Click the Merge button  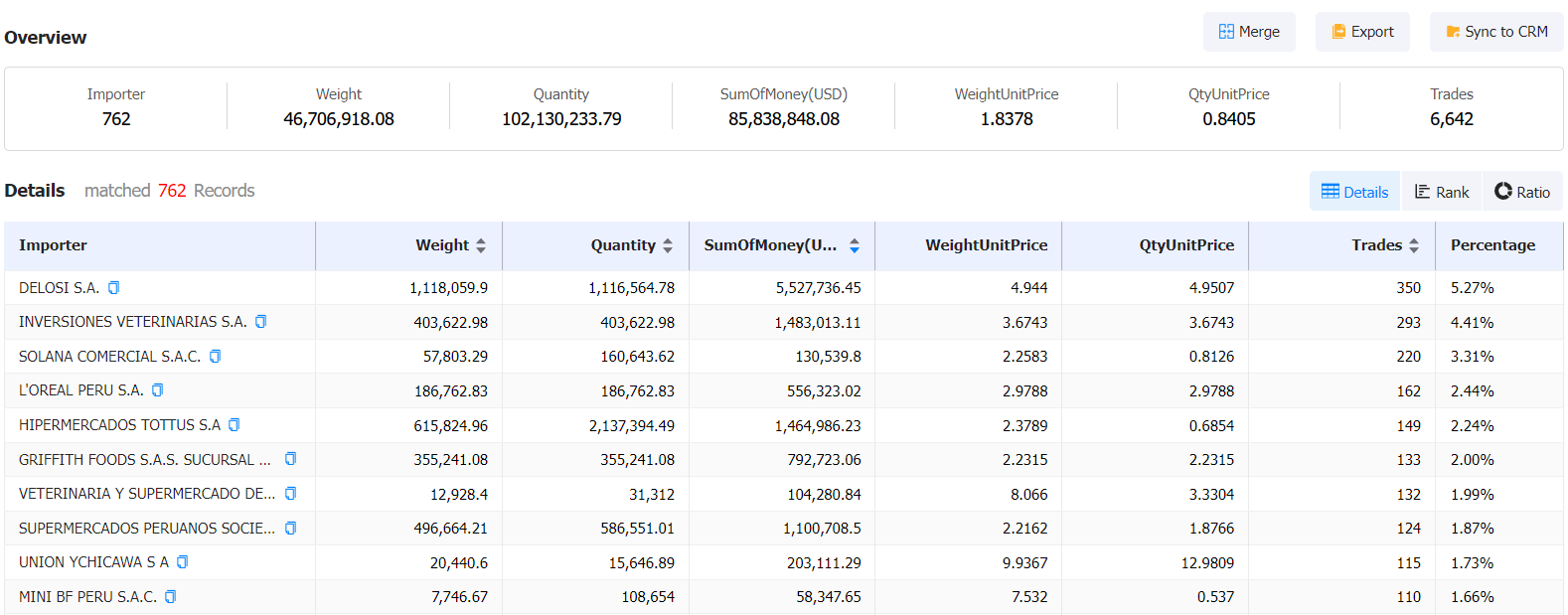tap(1249, 32)
